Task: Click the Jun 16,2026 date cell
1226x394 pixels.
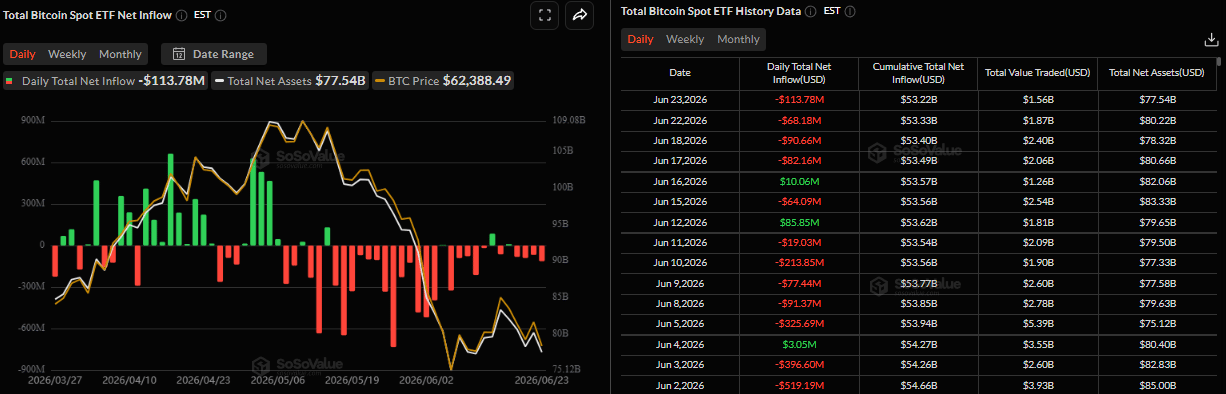Action: (680, 181)
